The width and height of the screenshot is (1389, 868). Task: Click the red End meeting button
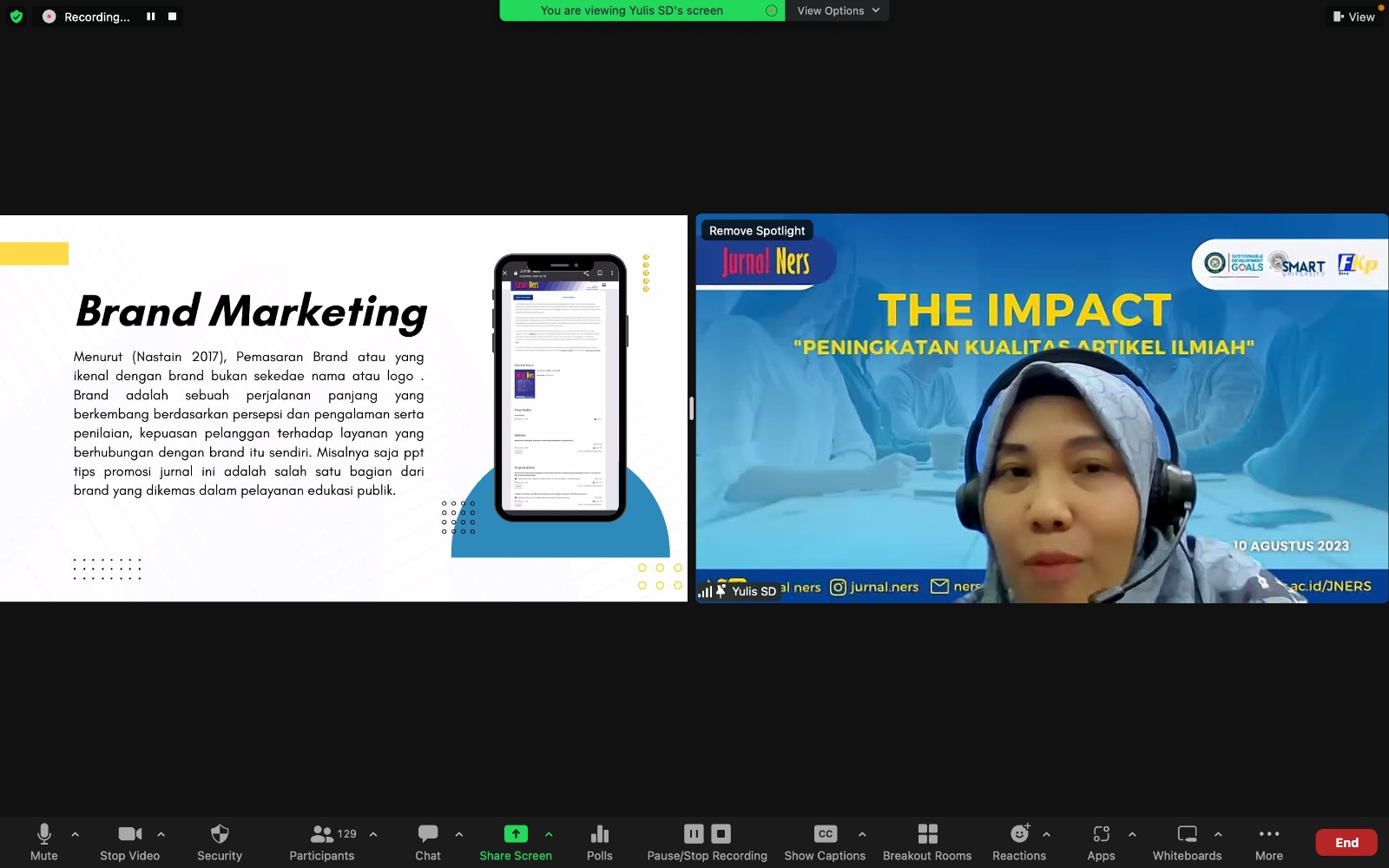(x=1346, y=843)
